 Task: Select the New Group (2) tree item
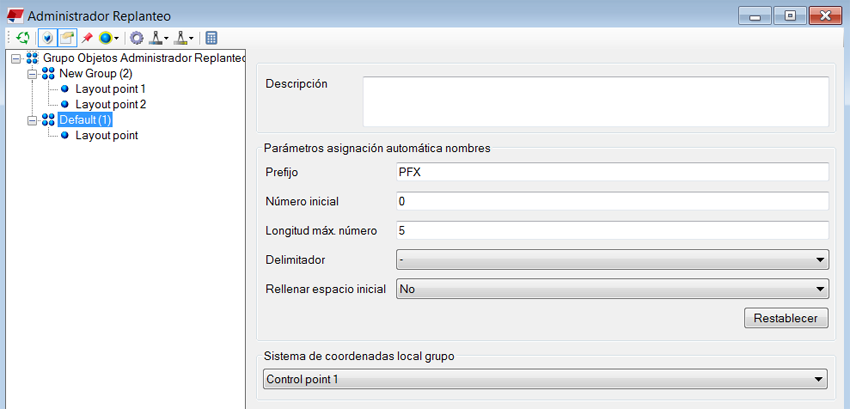(x=96, y=73)
